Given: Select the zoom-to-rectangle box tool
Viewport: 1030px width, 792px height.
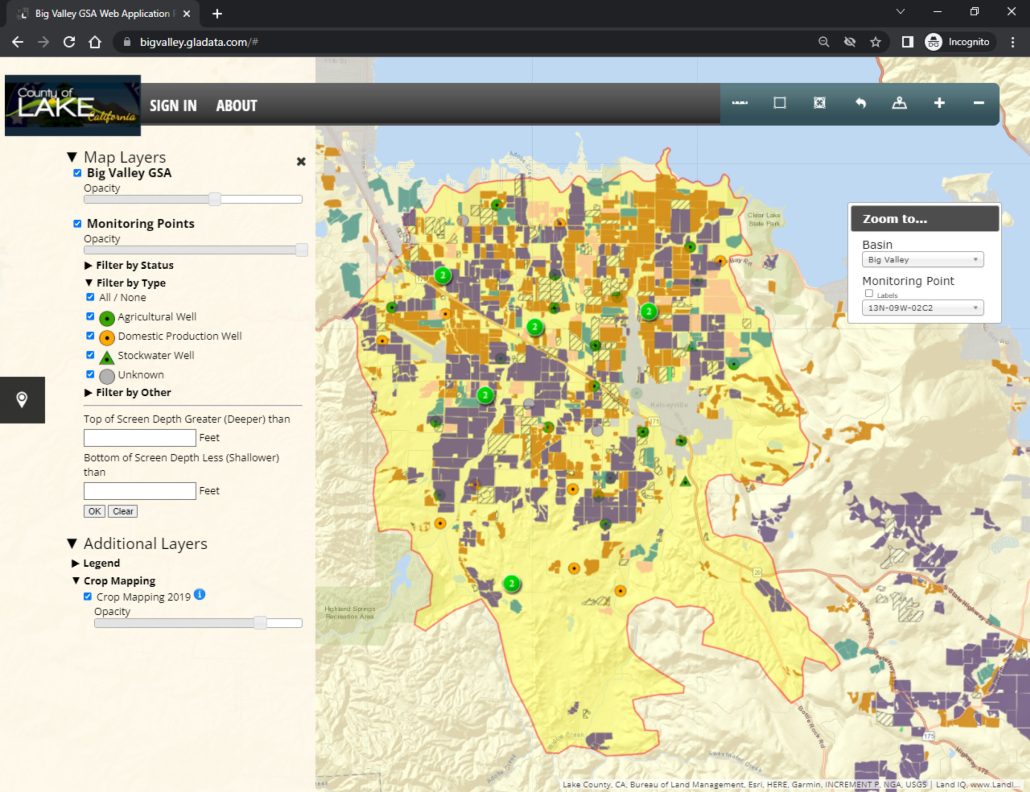Looking at the screenshot, I should pos(780,103).
